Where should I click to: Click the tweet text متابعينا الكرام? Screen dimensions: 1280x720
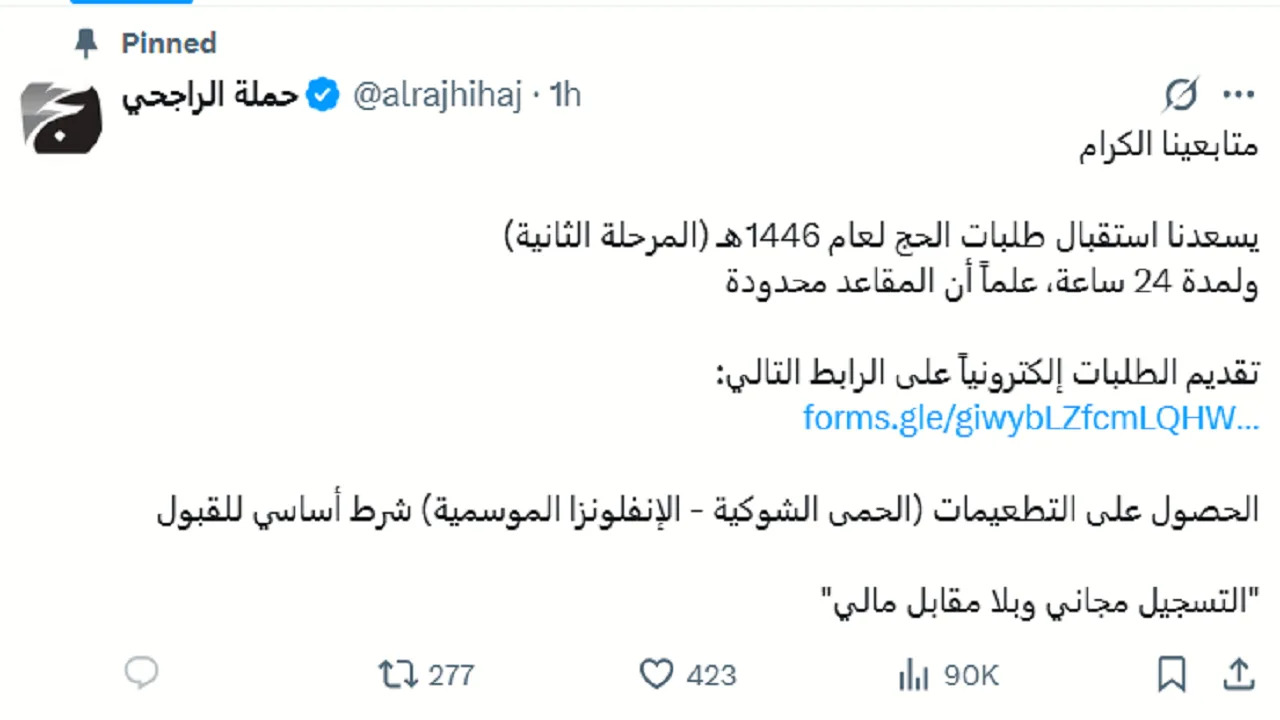click(1168, 148)
